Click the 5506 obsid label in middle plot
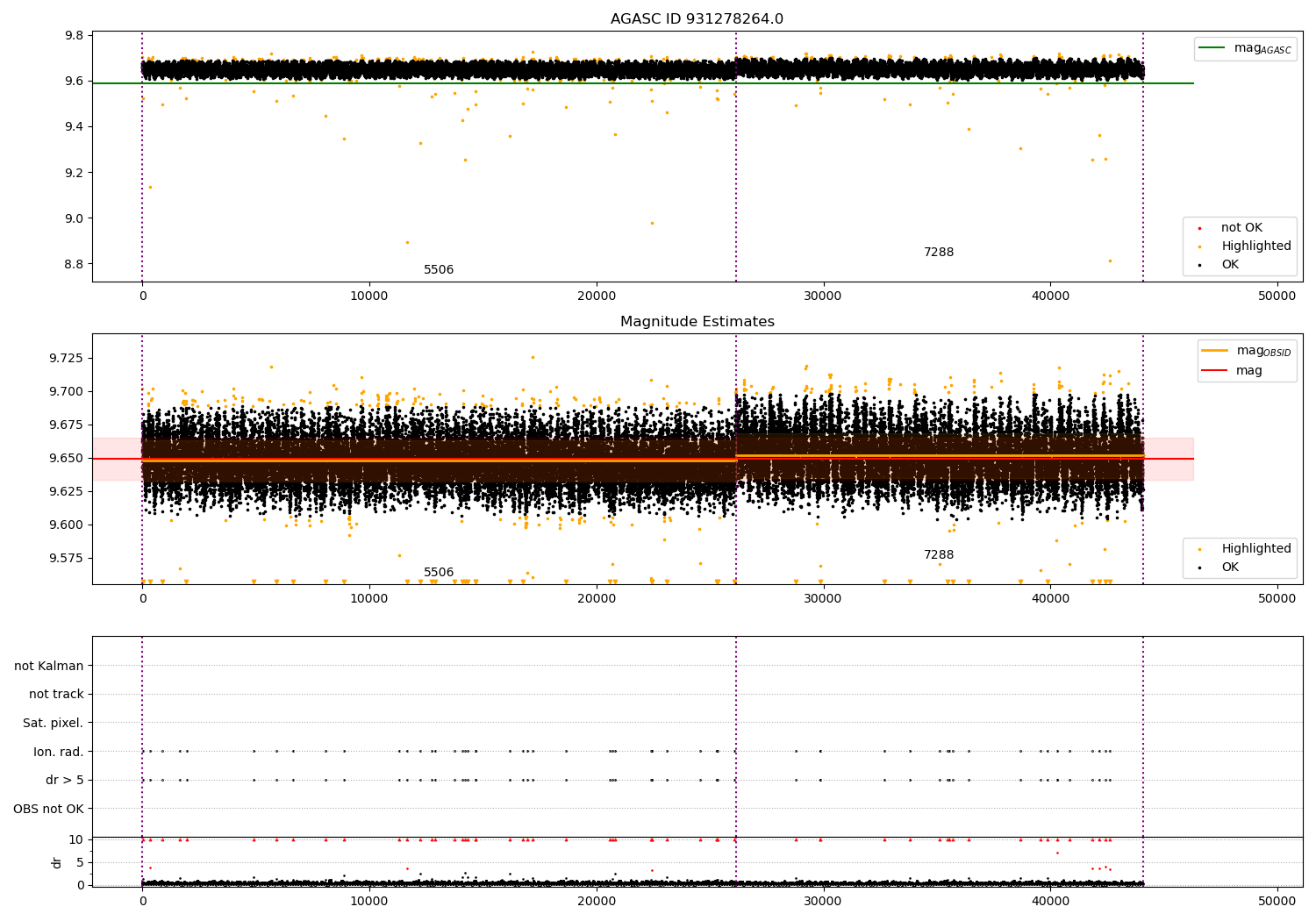 (x=439, y=573)
